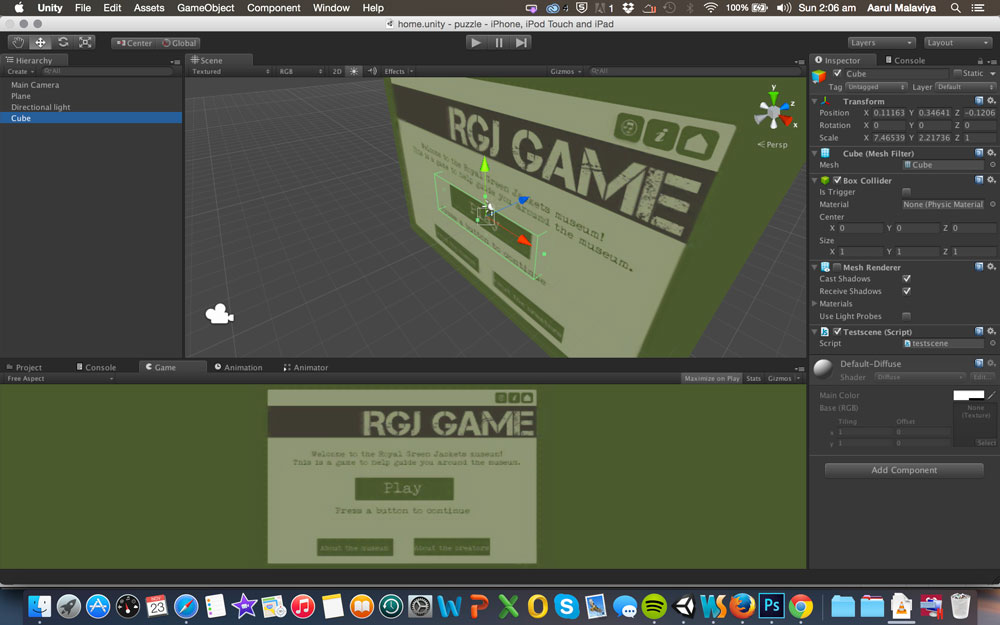Uncheck Cast Shadows in Mesh Renderer
This screenshot has width=1000, height=625.
point(906,279)
